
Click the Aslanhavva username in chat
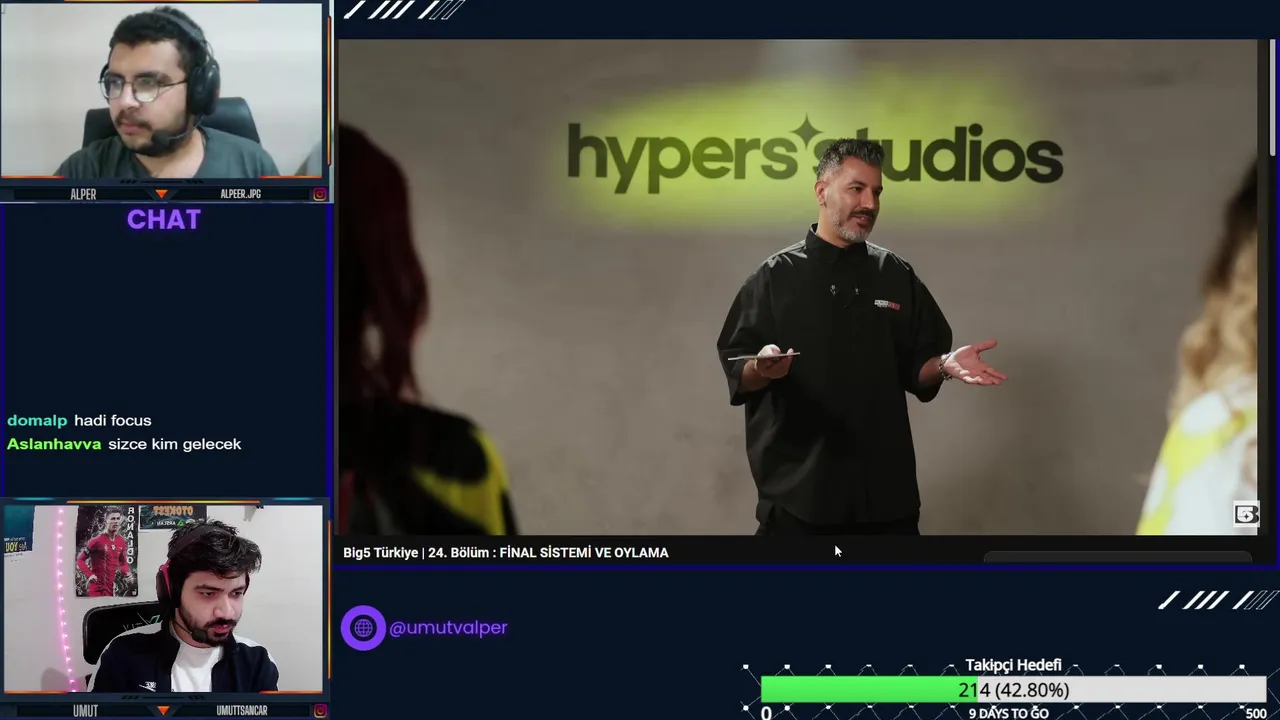(x=54, y=444)
